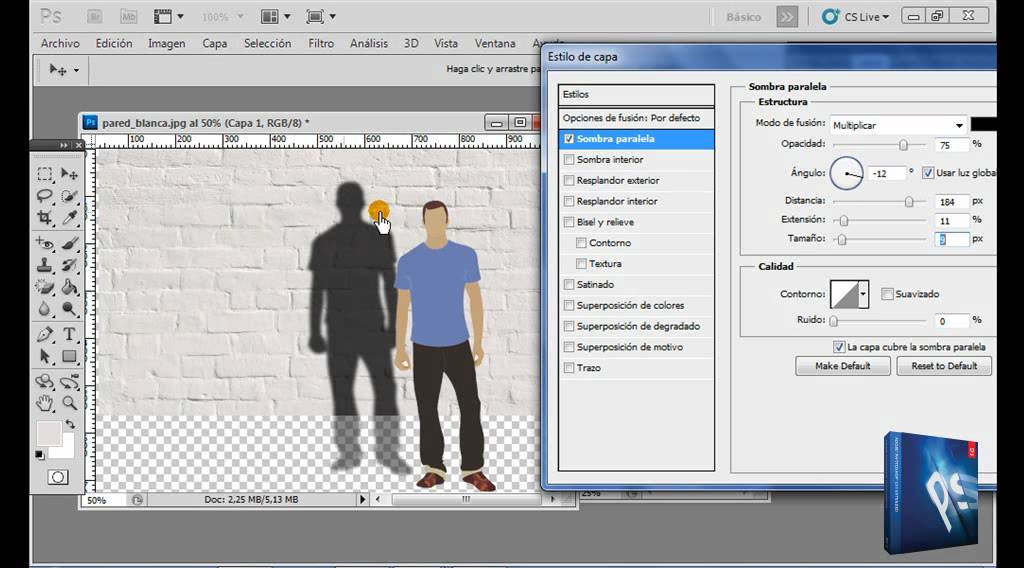Screen dimensions: 1024x568
Task: Select the Eyedropper tool
Action: coord(69,217)
